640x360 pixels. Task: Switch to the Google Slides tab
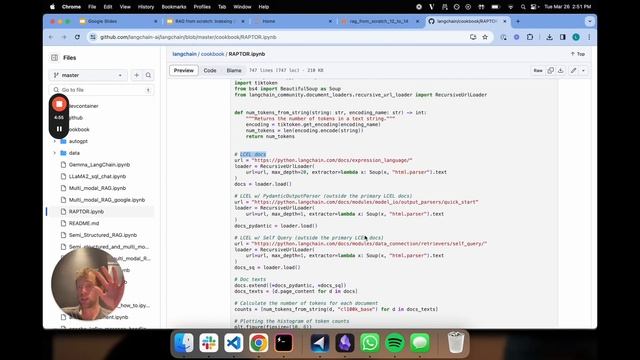119,21
